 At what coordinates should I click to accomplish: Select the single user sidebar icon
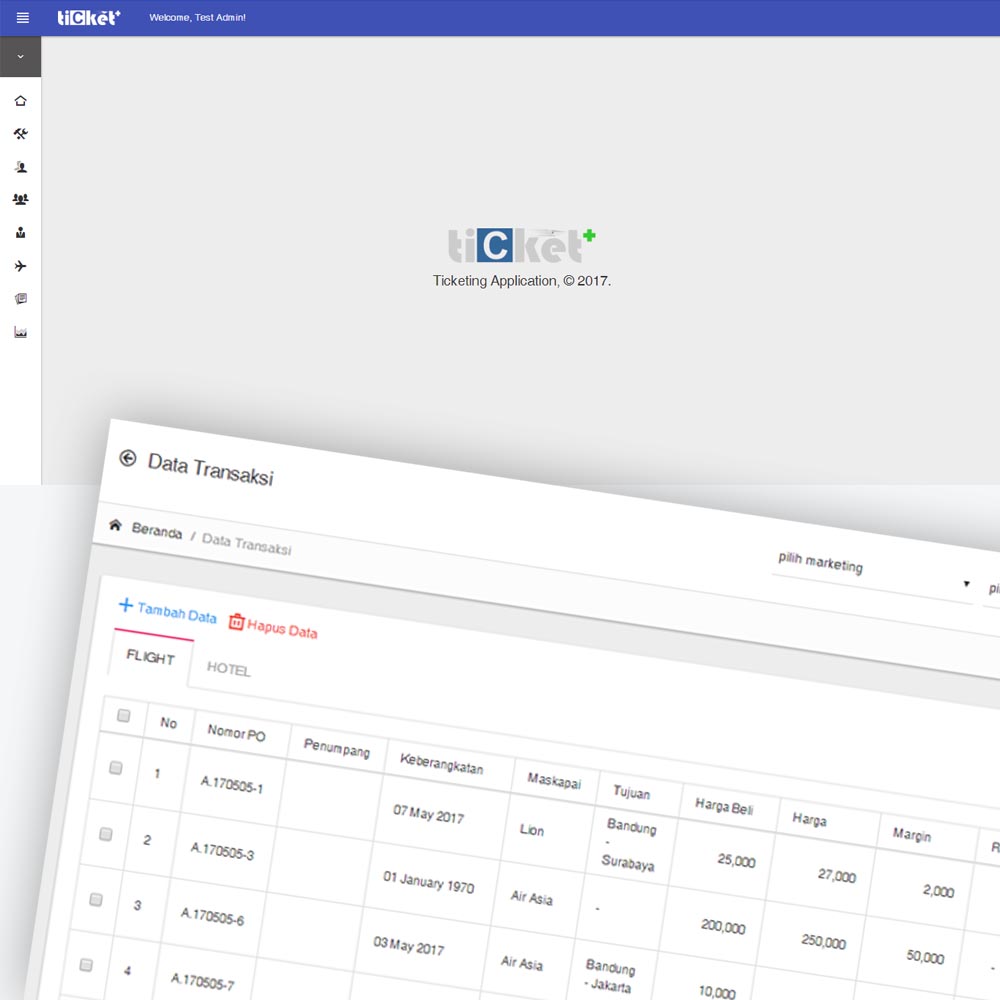[20, 167]
